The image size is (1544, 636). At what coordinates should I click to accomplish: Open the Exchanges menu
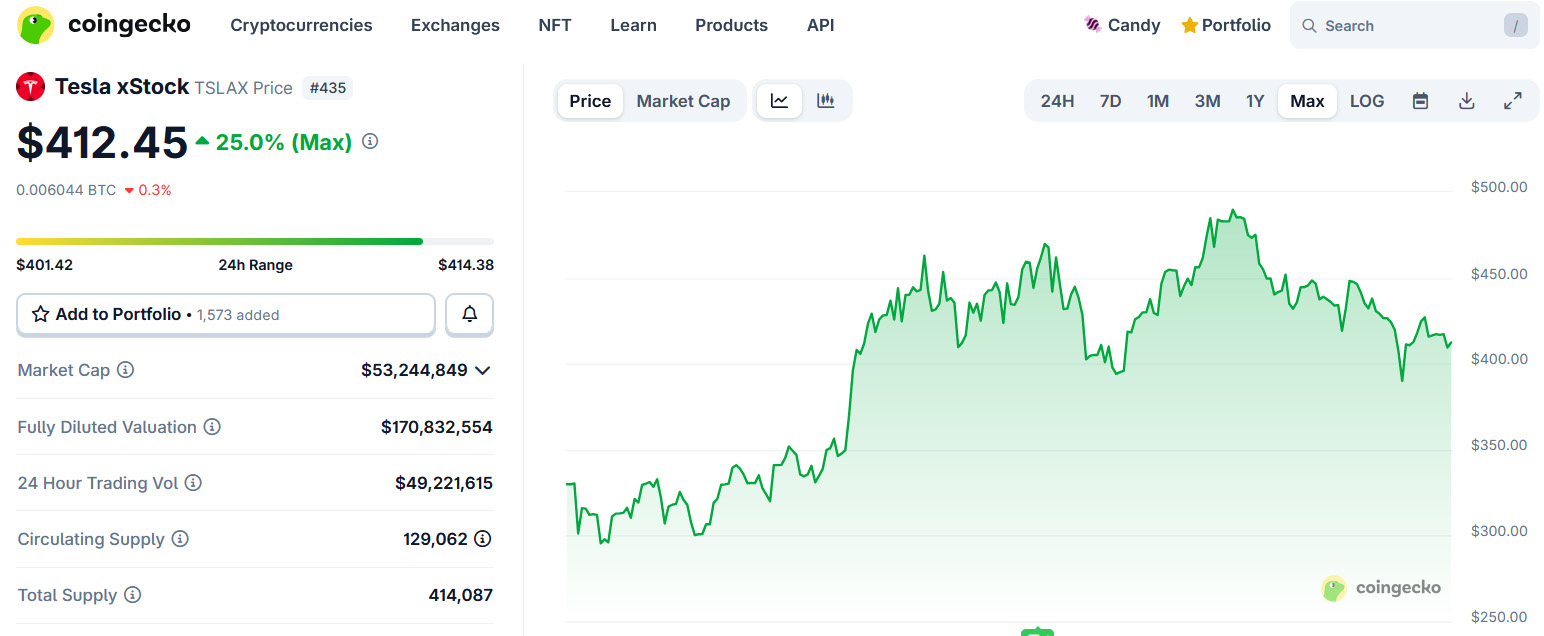455,25
